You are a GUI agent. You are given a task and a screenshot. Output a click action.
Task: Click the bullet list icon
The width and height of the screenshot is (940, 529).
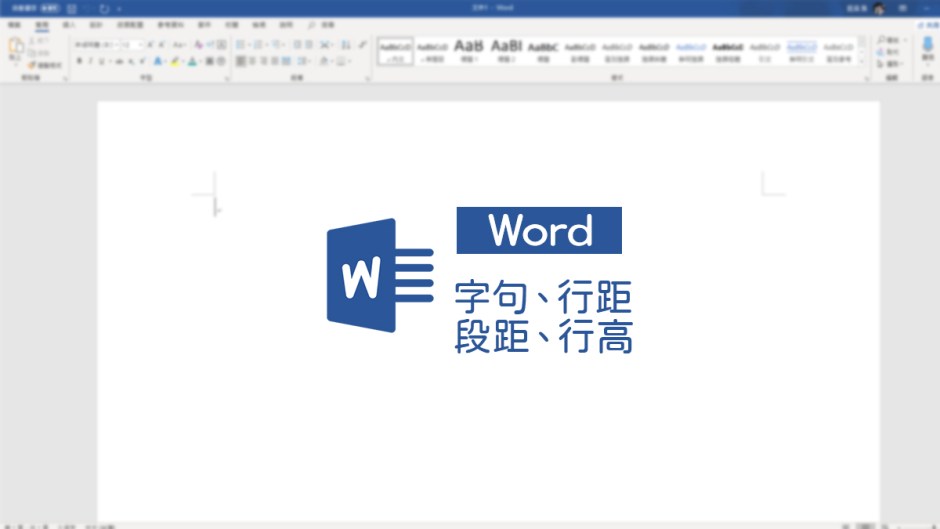pos(240,45)
